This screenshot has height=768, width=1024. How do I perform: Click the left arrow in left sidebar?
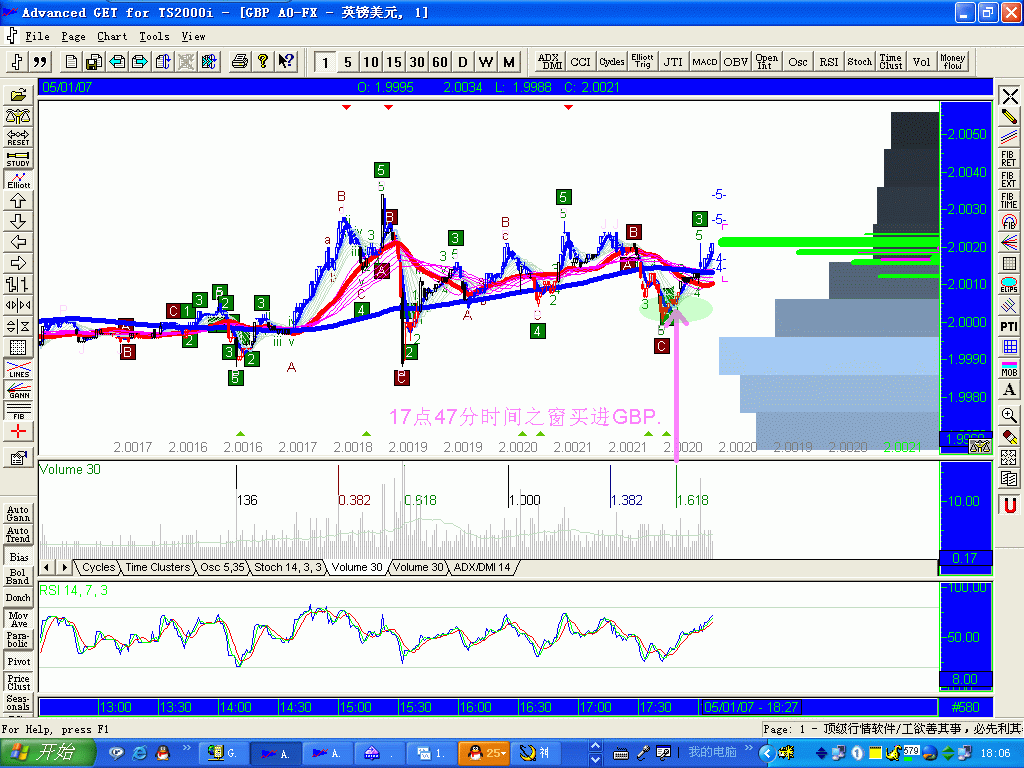[18, 242]
